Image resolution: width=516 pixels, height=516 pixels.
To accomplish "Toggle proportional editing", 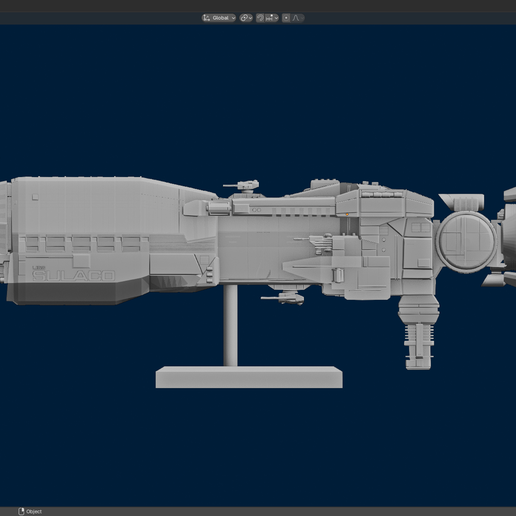I will [286, 18].
